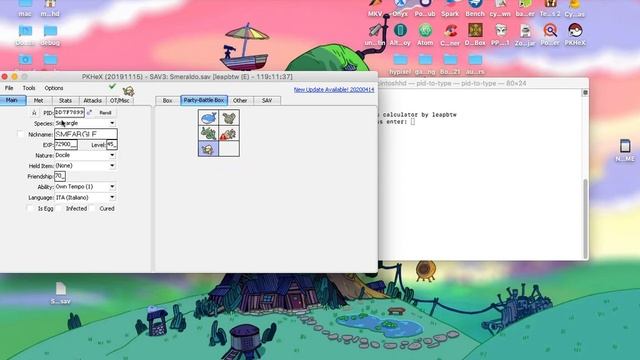The image size is (640, 360).
Task: Click the New Update Available link
Action: 334,89
